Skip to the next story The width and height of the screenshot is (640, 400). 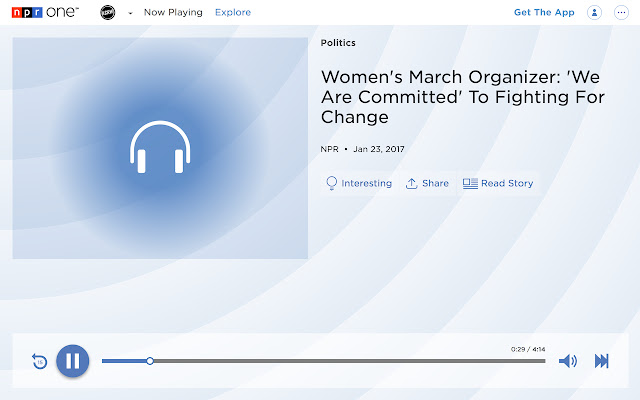pyautogui.click(x=602, y=361)
